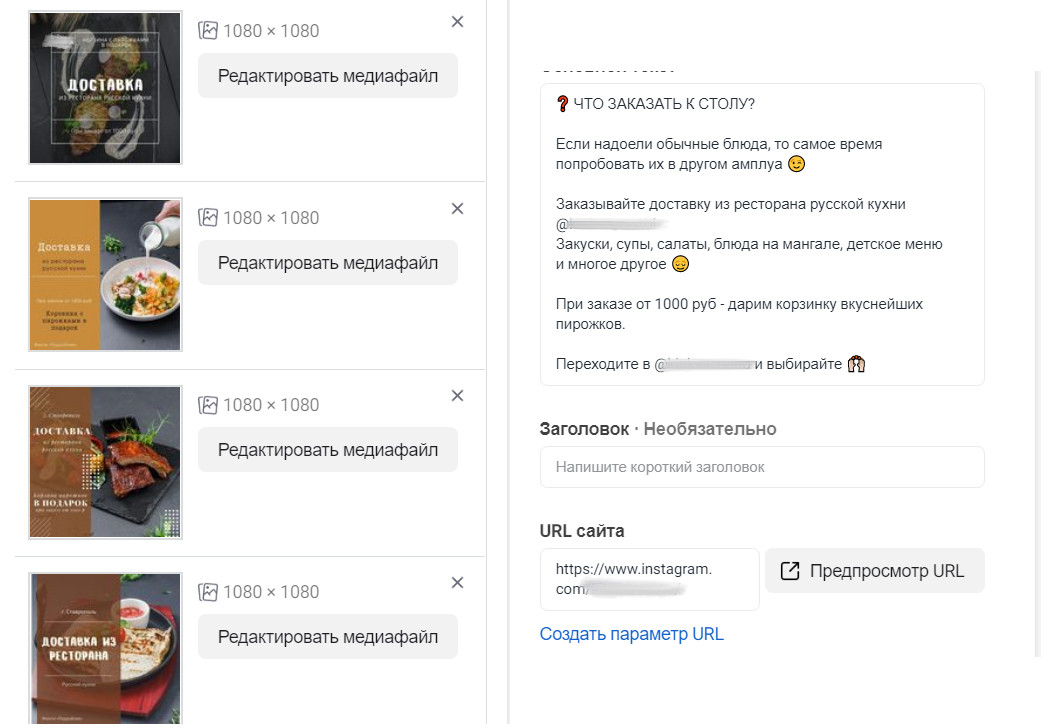The image size is (1043, 728).
Task: Click image size icon of fourth media
Action: 208,592
